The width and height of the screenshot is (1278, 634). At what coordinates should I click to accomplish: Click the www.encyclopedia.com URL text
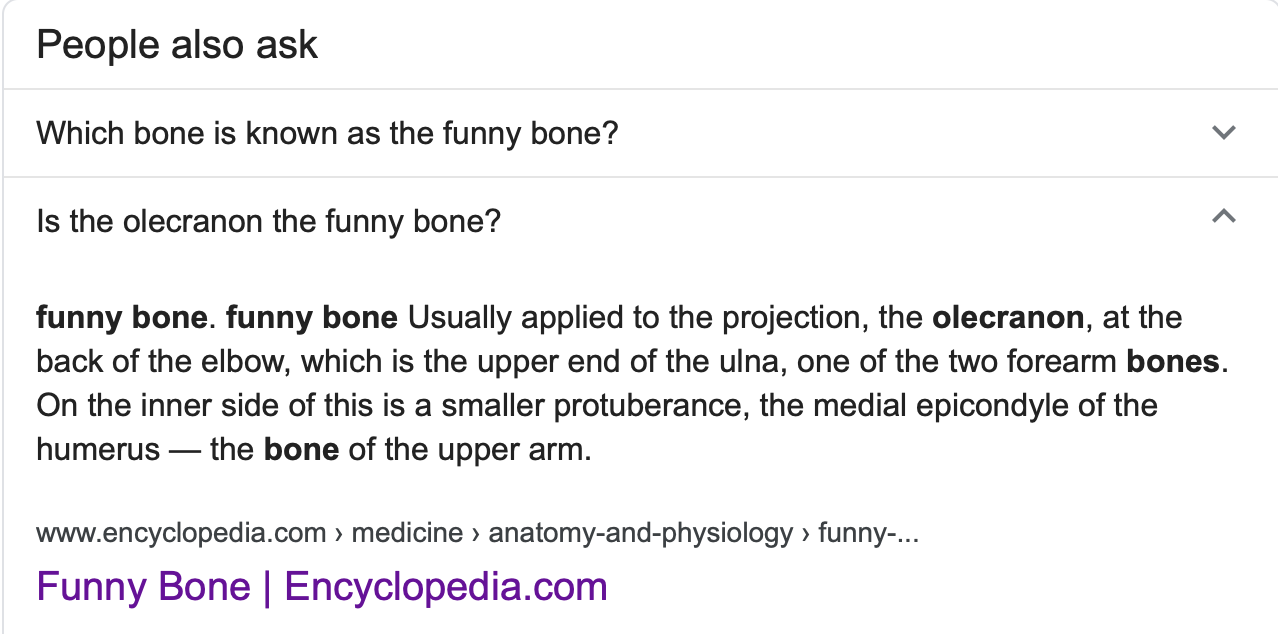tap(181, 533)
